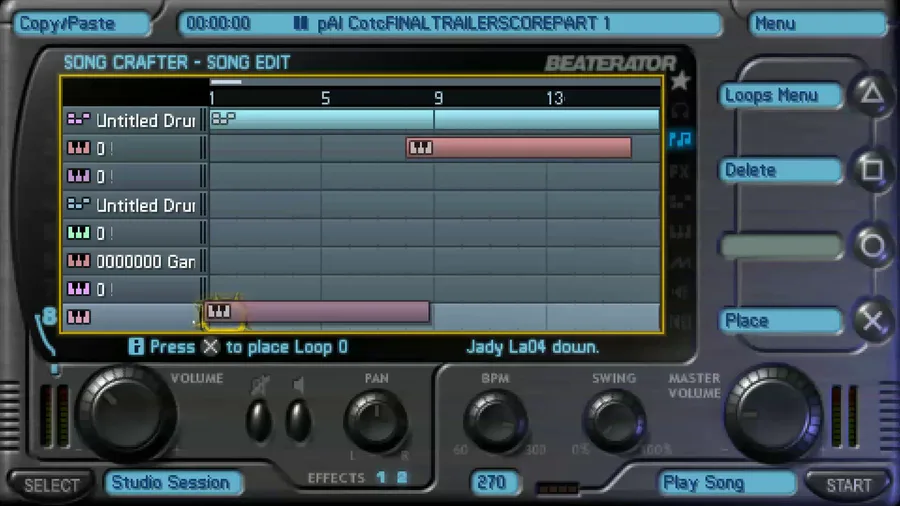Open the Copy/Paste menu
The width and height of the screenshot is (900, 506).
pyautogui.click(x=80, y=24)
